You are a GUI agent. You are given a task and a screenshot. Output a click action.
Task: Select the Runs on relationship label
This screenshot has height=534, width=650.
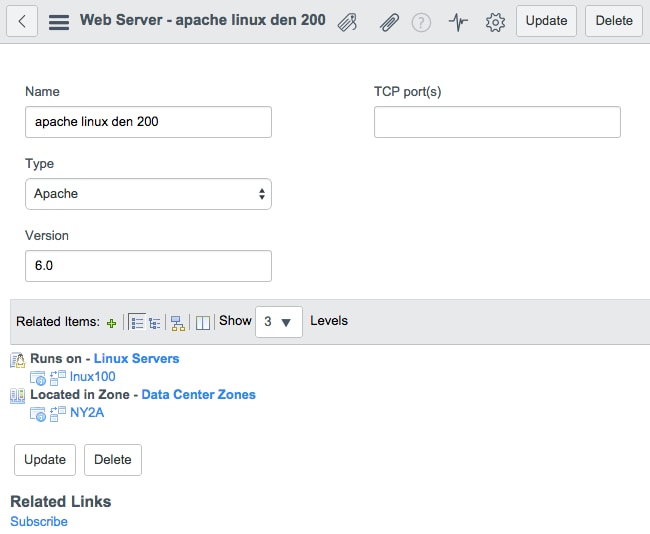56,359
